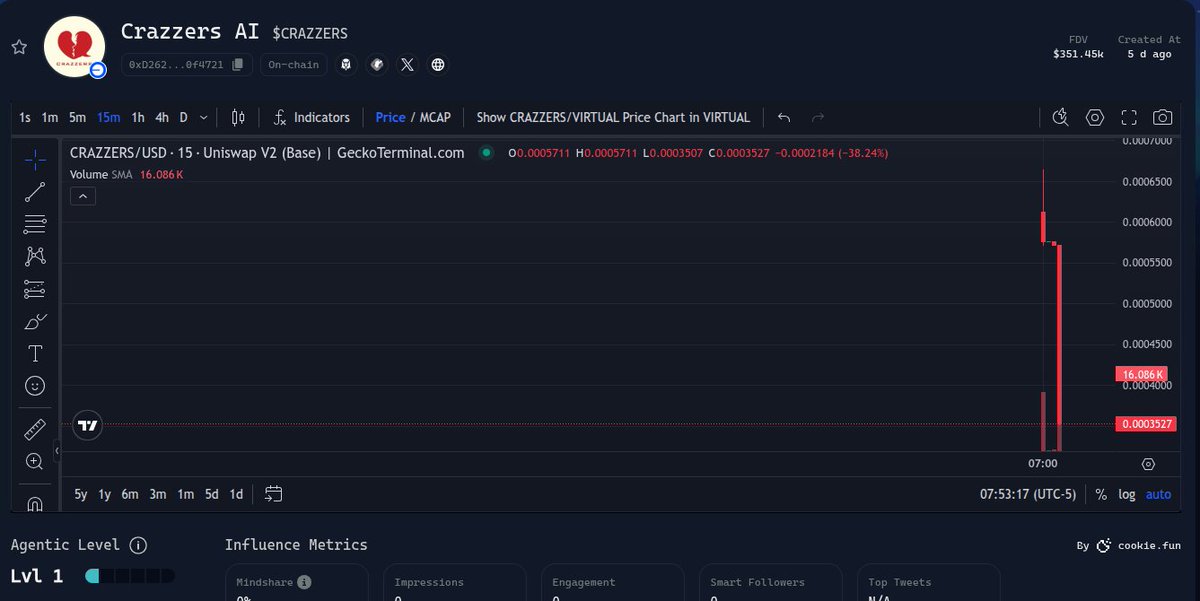1200x601 pixels.
Task: Open the emoji icons tool
Action: tap(35, 385)
